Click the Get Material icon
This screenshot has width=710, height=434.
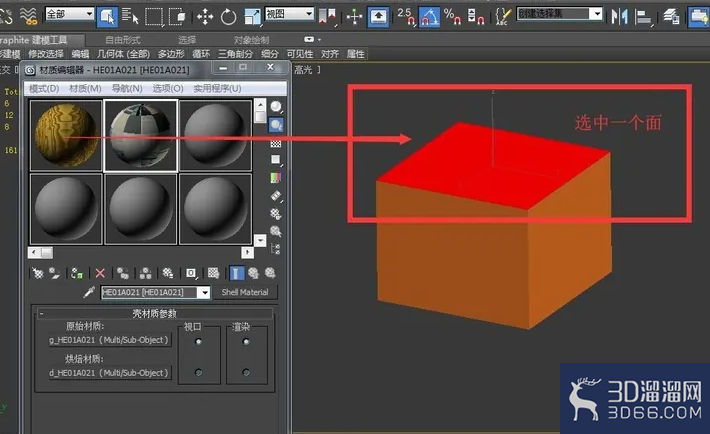click(x=38, y=273)
